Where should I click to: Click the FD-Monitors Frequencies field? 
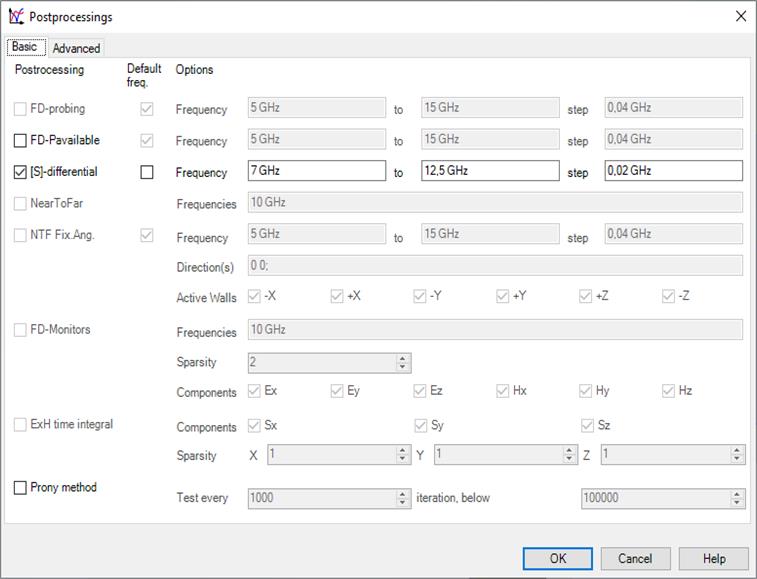(x=495, y=329)
